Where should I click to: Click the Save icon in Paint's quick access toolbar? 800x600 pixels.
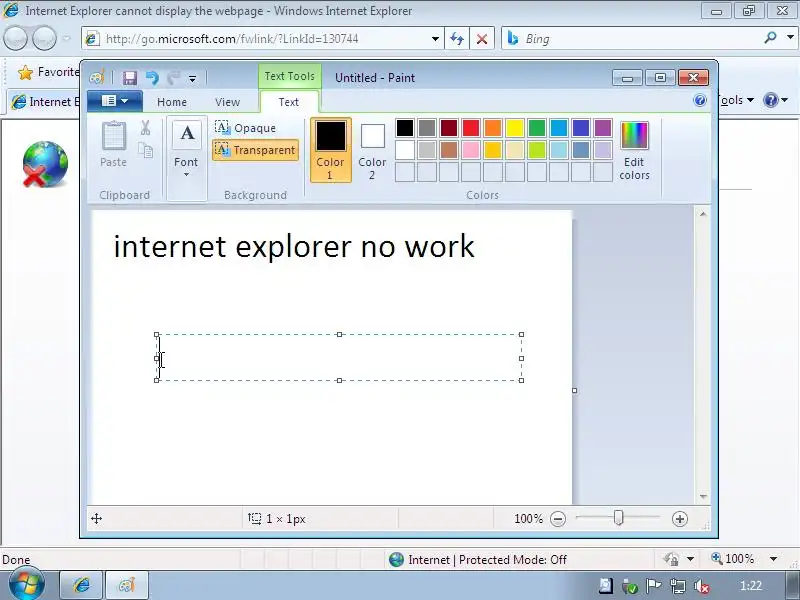pos(130,78)
